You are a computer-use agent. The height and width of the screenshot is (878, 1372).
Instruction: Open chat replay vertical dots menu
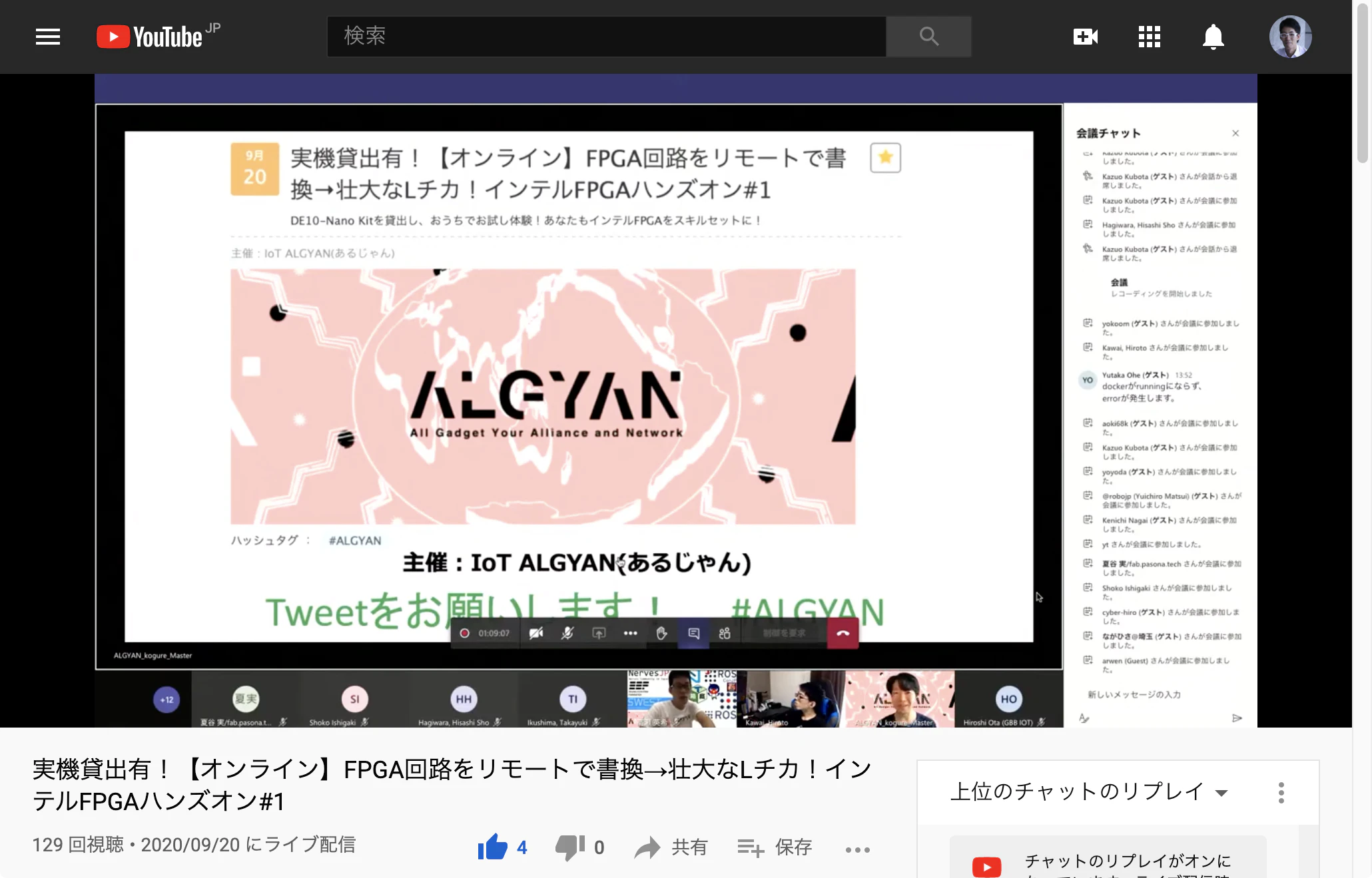(x=1281, y=792)
